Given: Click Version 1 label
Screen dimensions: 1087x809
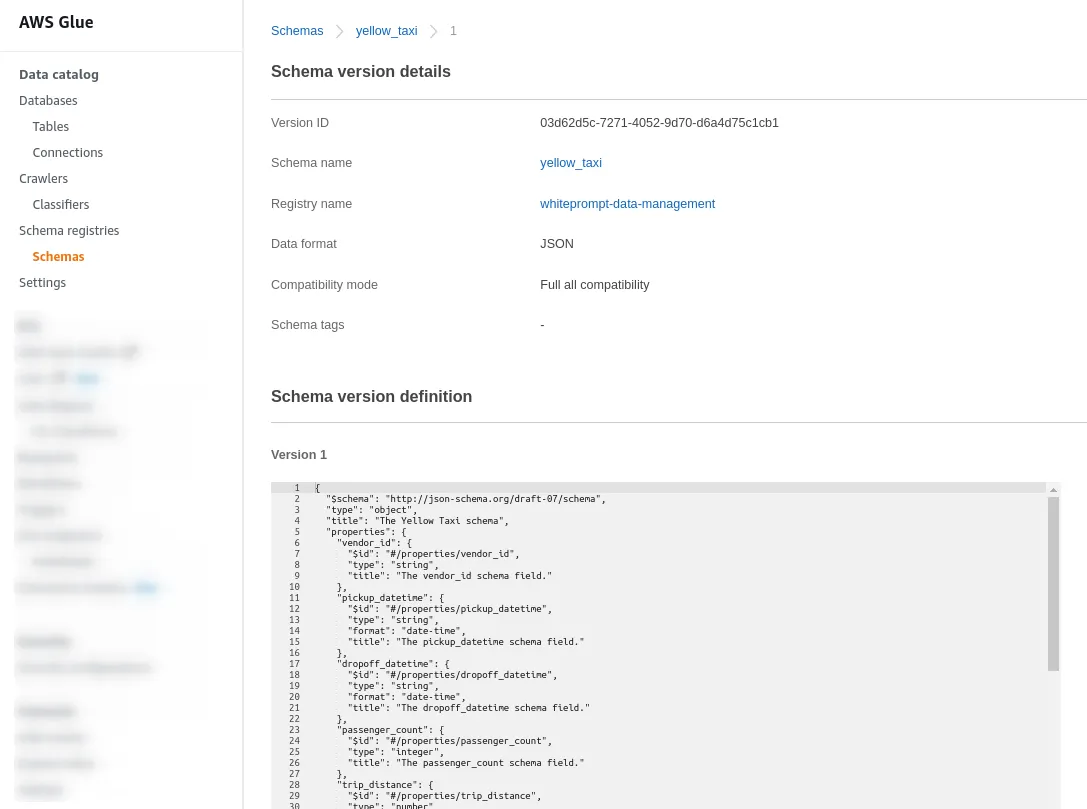Looking at the screenshot, I should [299, 455].
